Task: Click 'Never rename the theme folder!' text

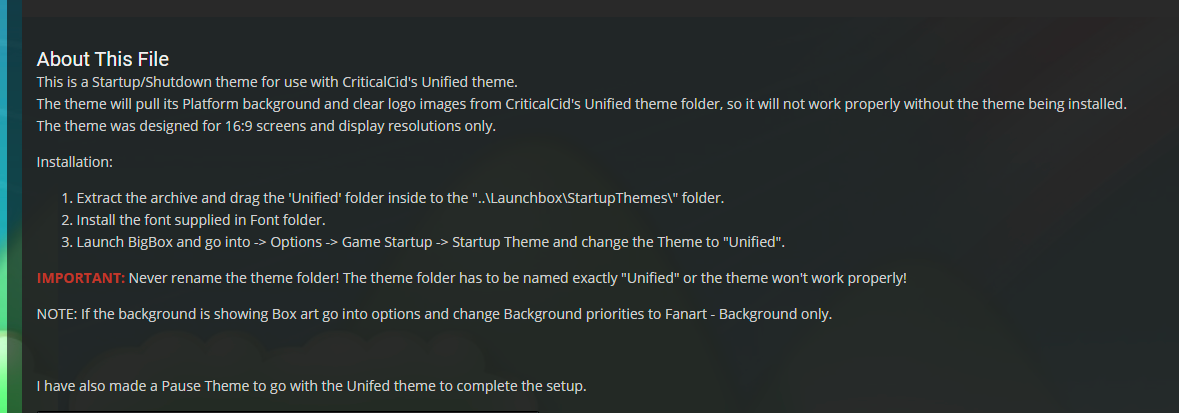Action: click(234, 278)
